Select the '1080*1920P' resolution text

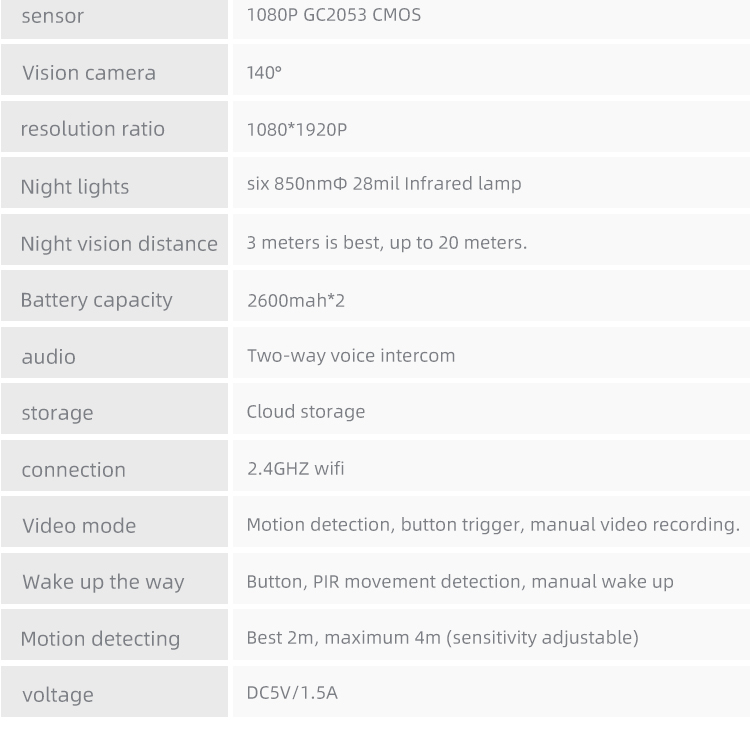tap(297, 130)
